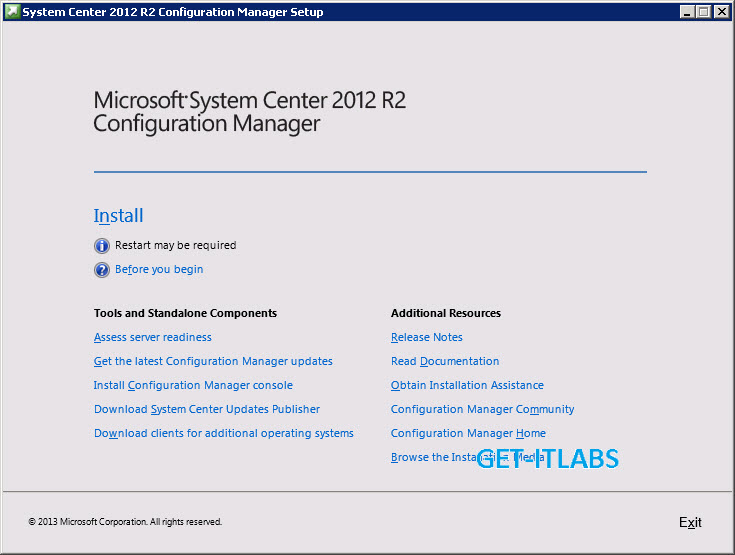735x555 pixels.
Task: Minimize the Setup window
Action: pos(687,12)
